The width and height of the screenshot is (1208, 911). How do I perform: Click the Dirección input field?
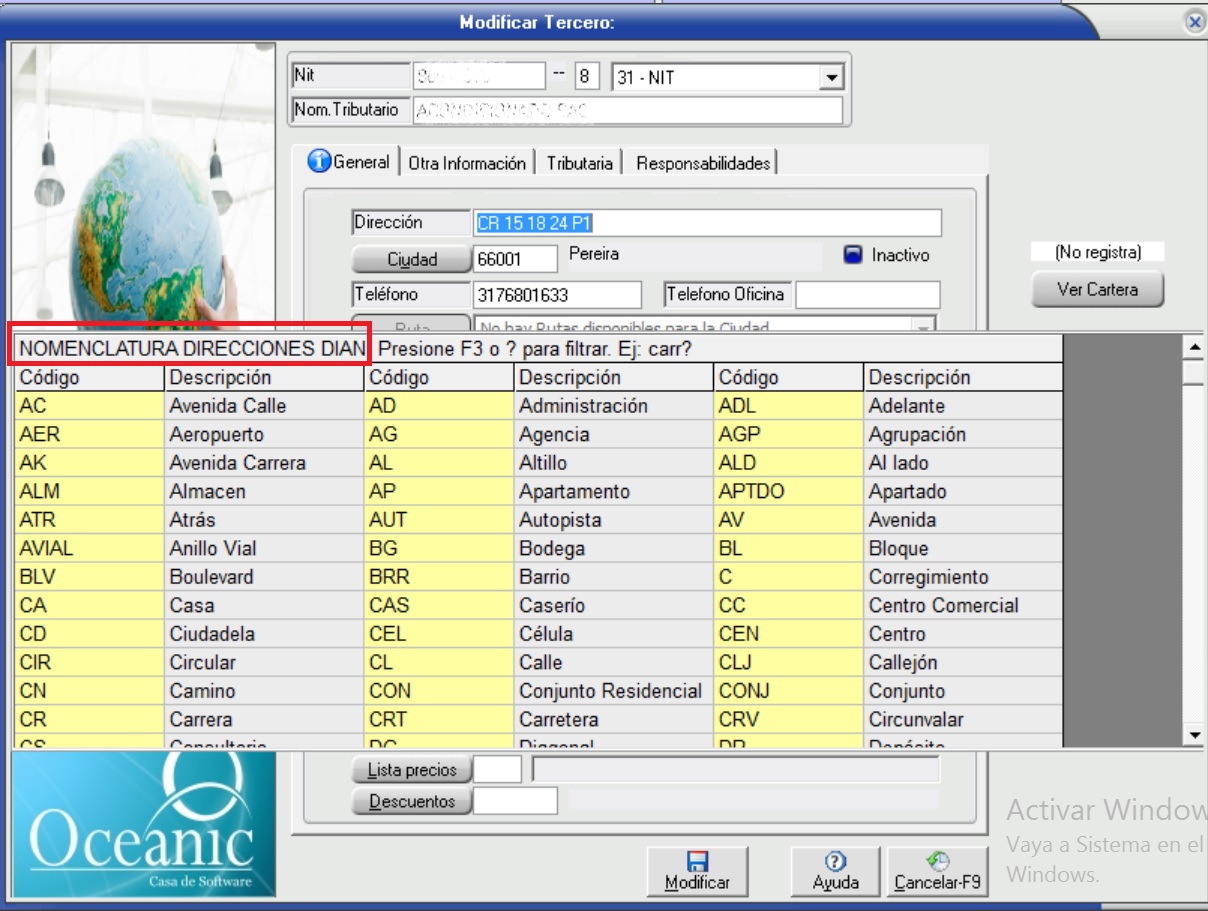point(706,223)
